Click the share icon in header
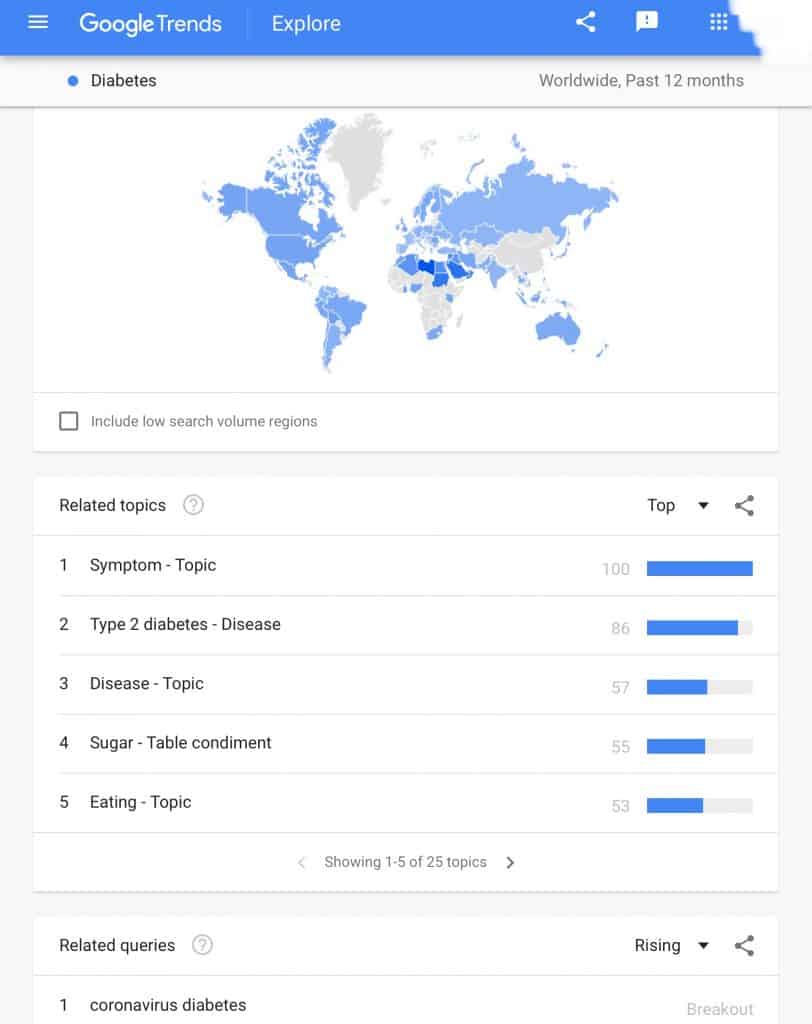Viewport: 812px width, 1024px height. pyautogui.click(x=585, y=22)
